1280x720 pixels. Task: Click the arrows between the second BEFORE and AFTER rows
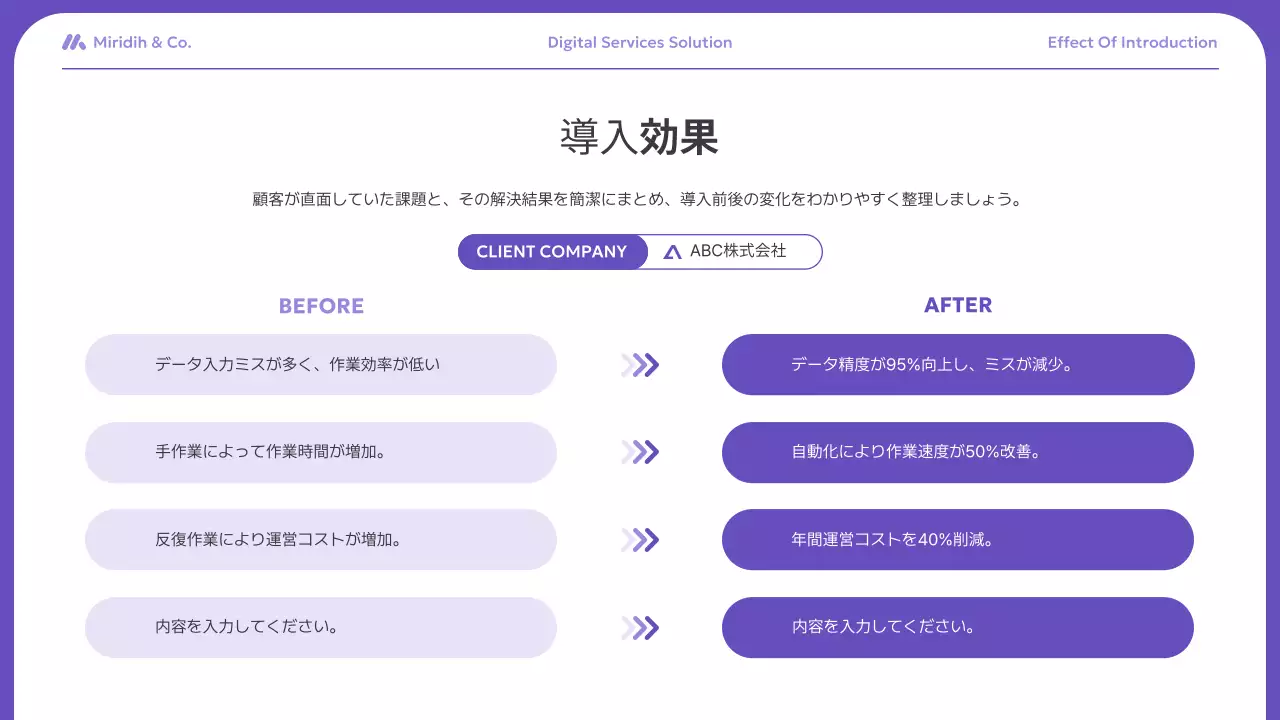click(640, 452)
